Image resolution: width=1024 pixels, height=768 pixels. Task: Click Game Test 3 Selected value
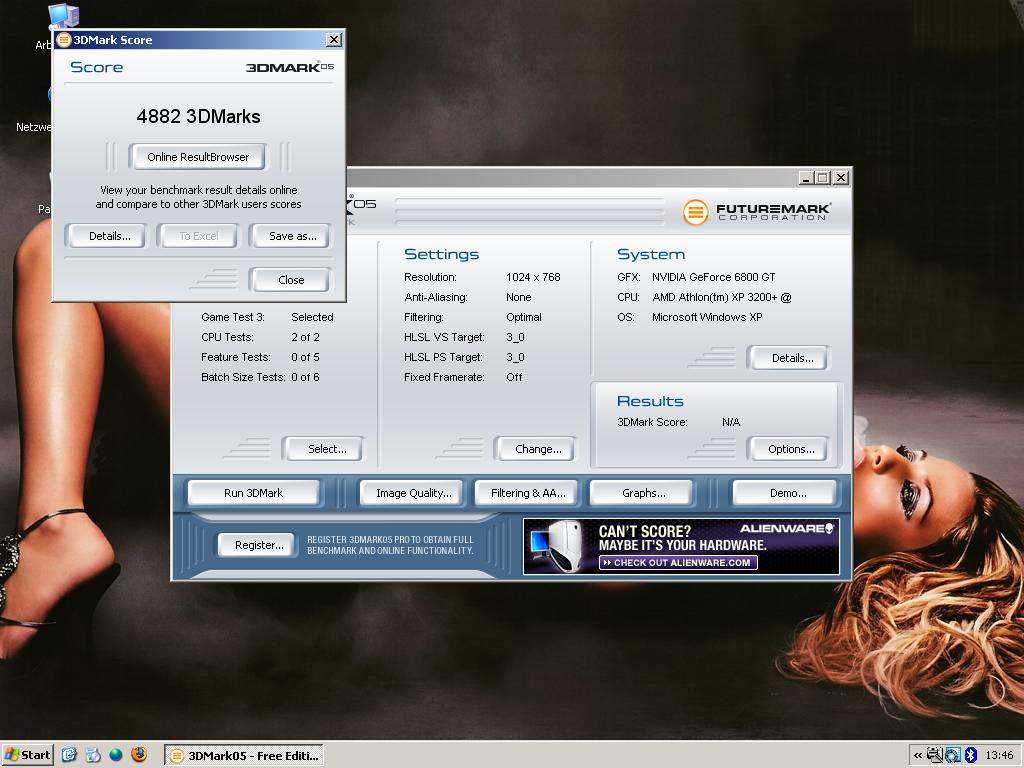(x=312, y=317)
